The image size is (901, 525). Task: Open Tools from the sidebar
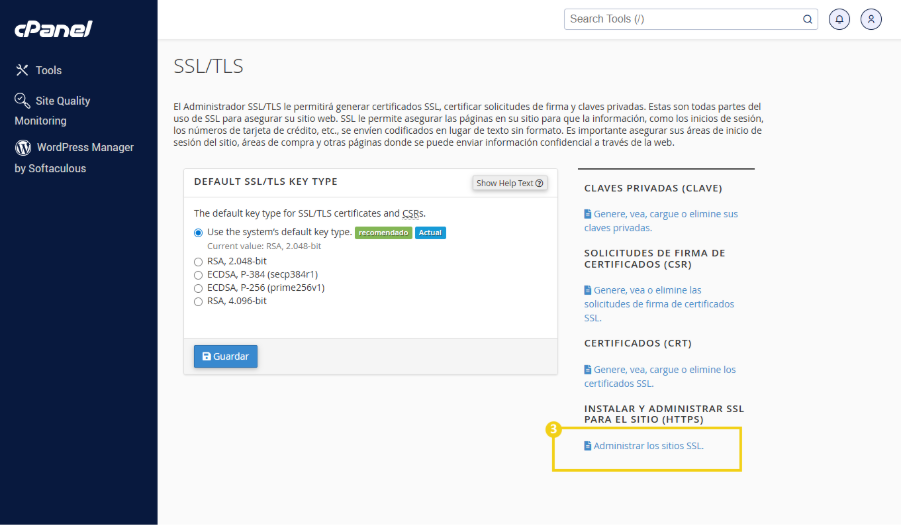click(x=48, y=70)
